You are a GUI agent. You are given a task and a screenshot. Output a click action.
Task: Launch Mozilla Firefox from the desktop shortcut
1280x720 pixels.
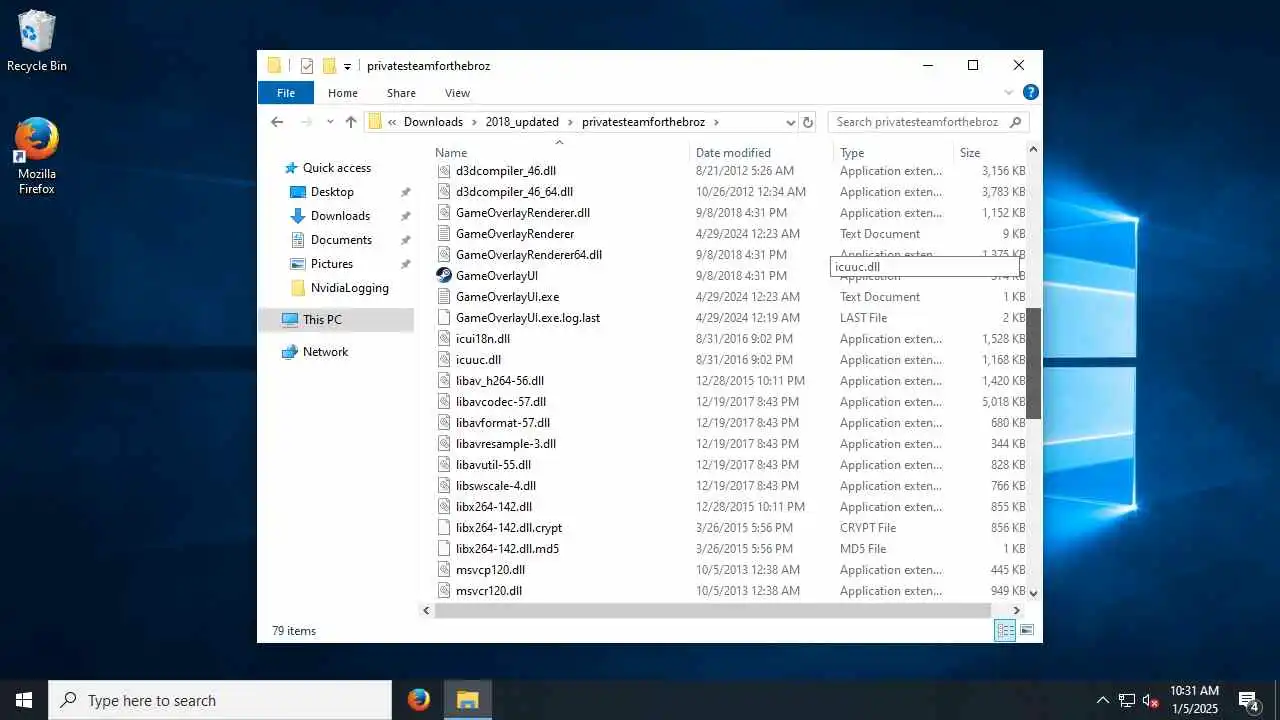[x=37, y=156]
